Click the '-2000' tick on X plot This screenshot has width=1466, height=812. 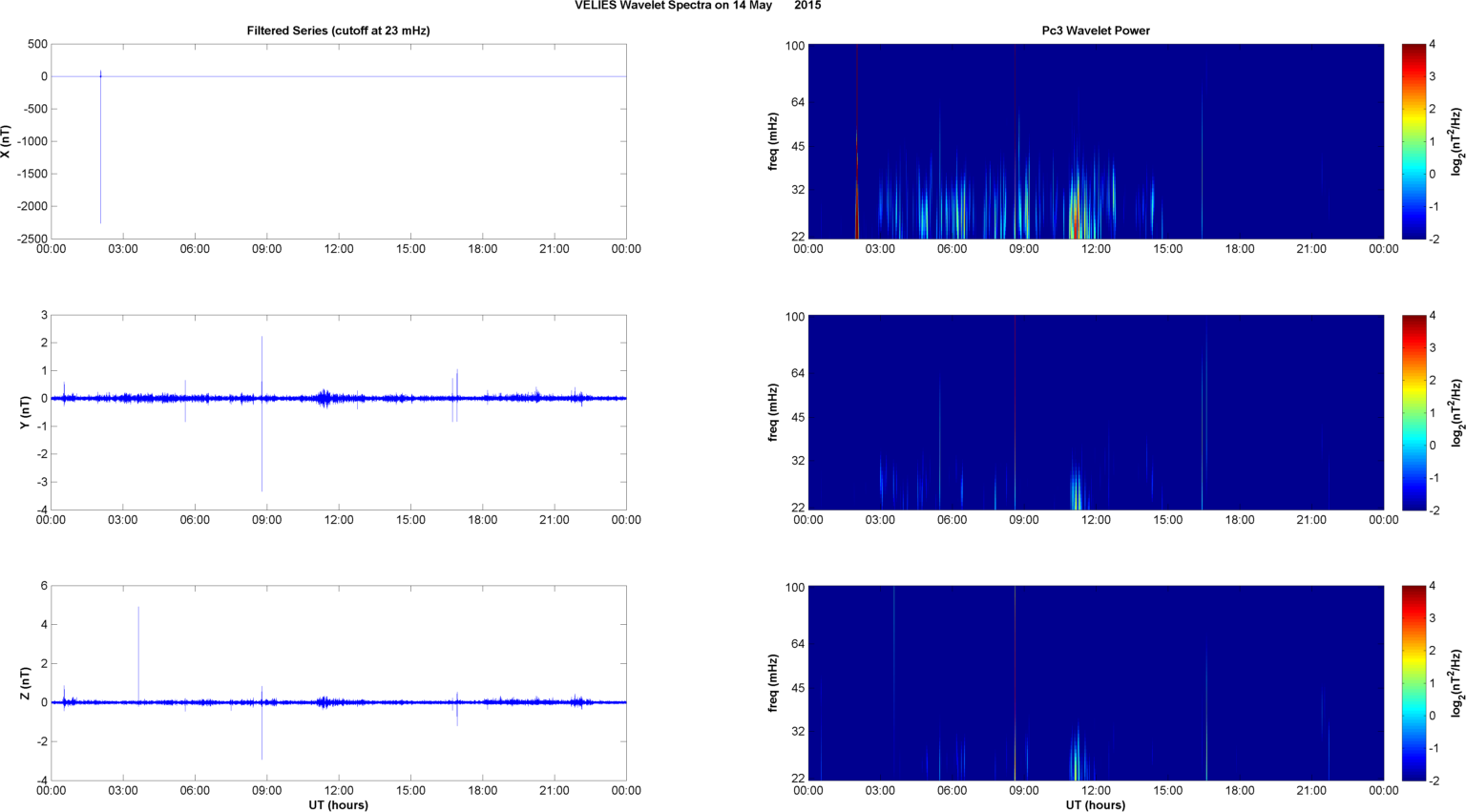click(x=32, y=206)
